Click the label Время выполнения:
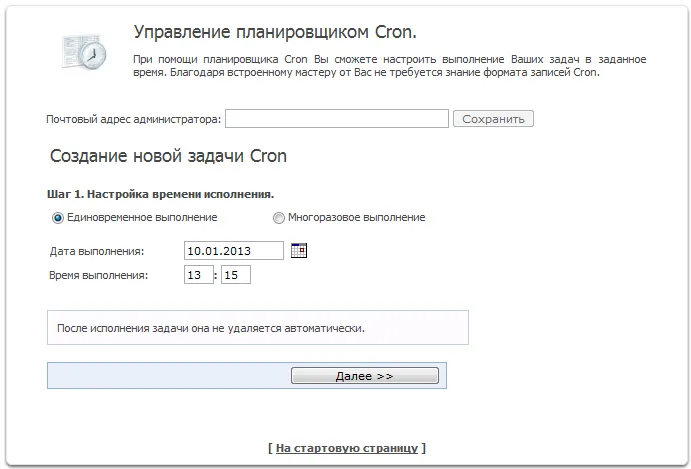Viewport: 691px width, 469px height. point(99,275)
